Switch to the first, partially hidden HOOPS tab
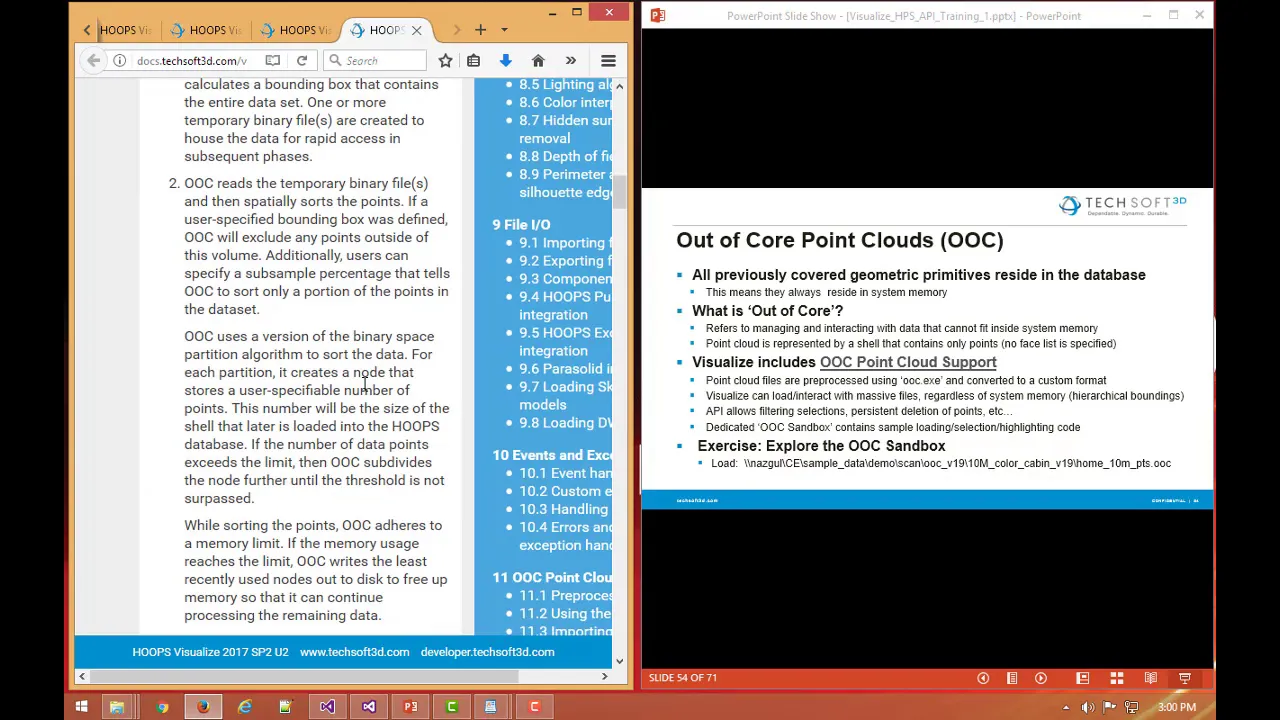Viewport: 1280px width, 720px height. (124, 30)
